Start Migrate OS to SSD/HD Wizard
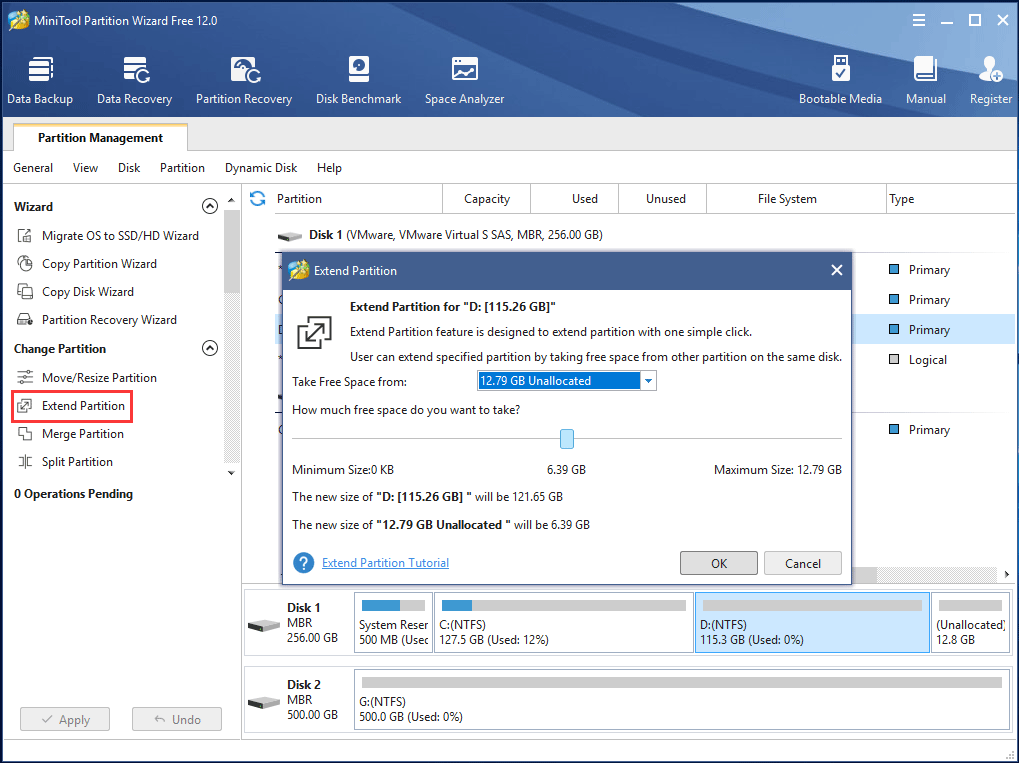1019x763 pixels. [x=108, y=236]
